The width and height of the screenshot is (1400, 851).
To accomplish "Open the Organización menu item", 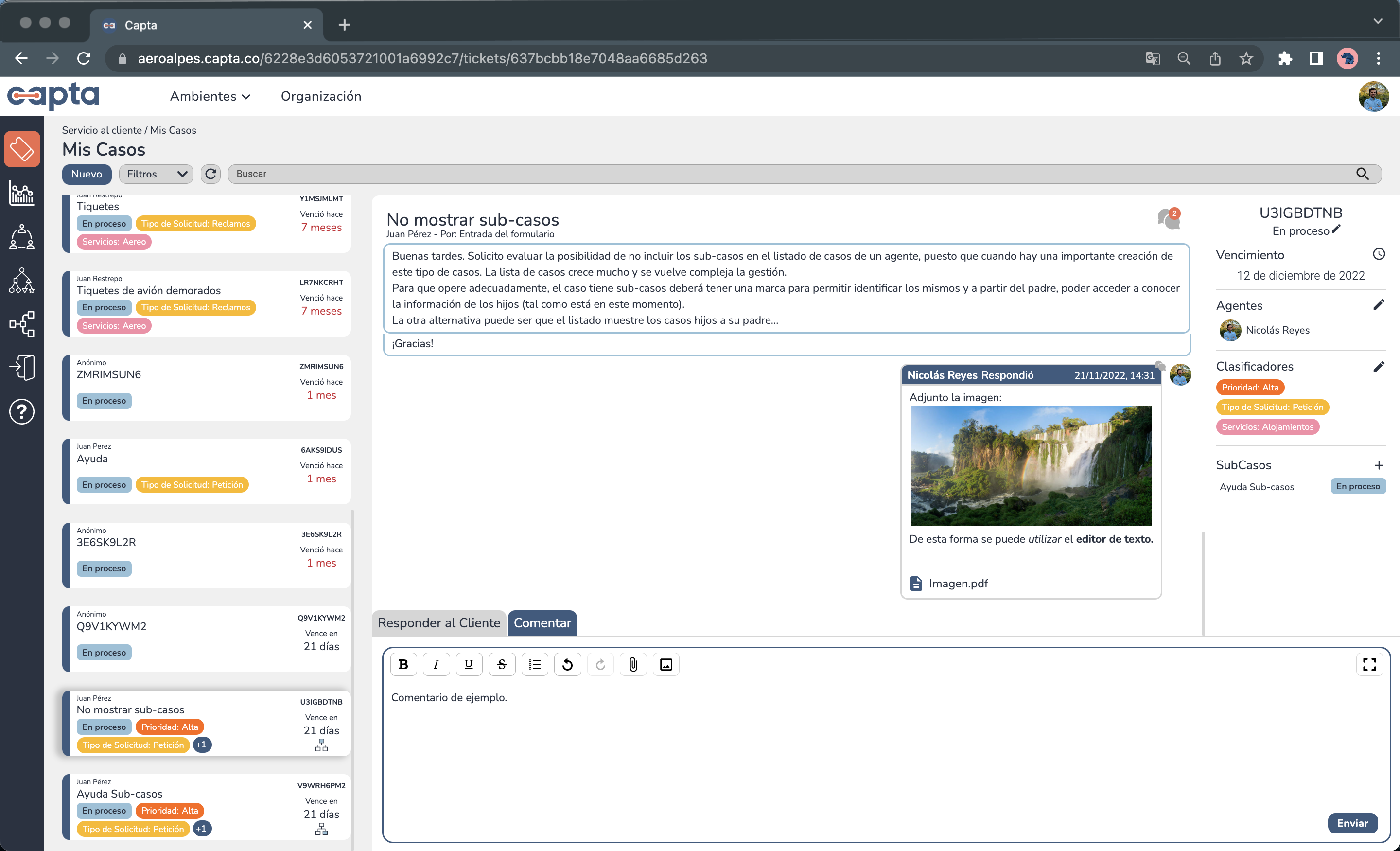I will [320, 96].
